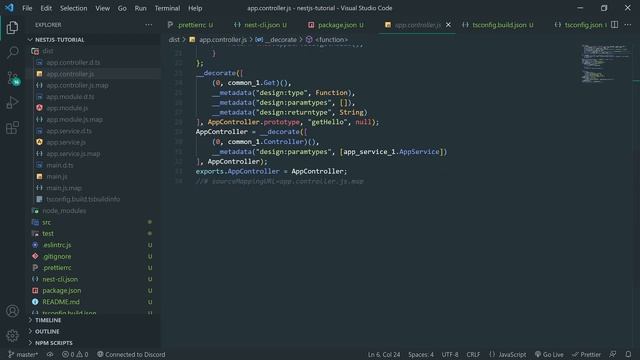Switch to nest-cli.json tab
640x360 pixels.
pos(260,25)
